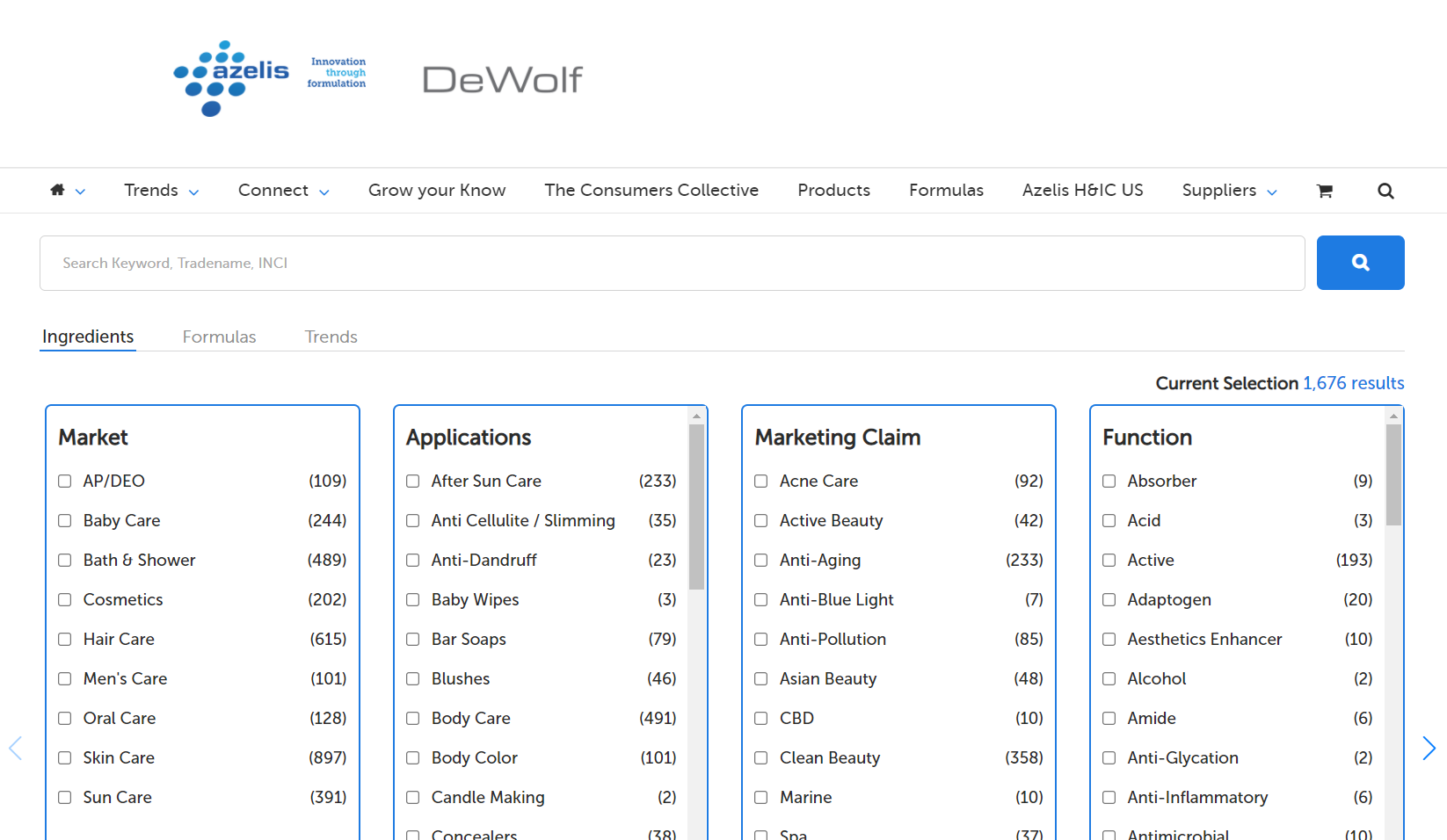Switch to the Formulas tab
This screenshot has height=840, width=1447.
219,337
